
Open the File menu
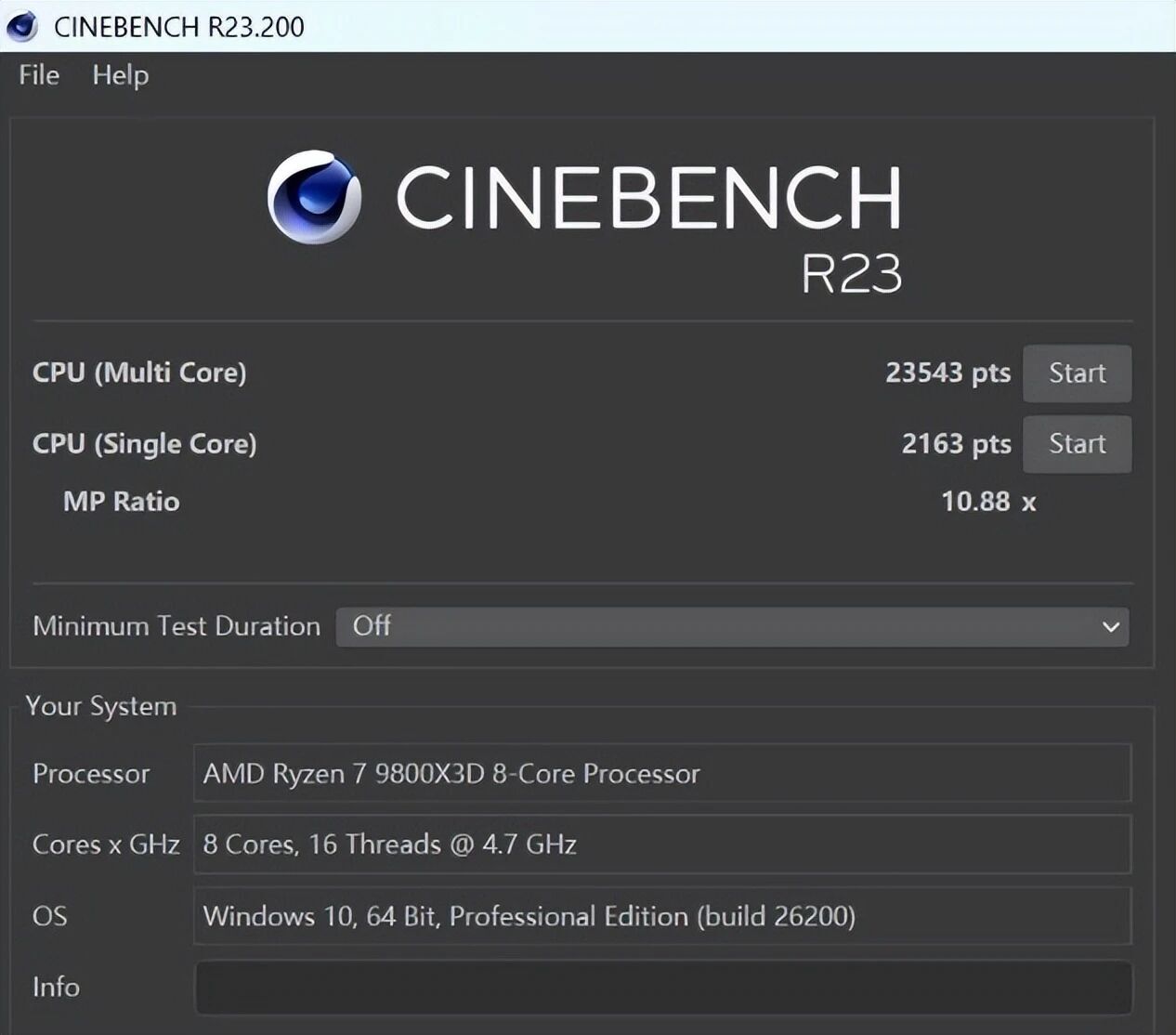(x=39, y=75)
